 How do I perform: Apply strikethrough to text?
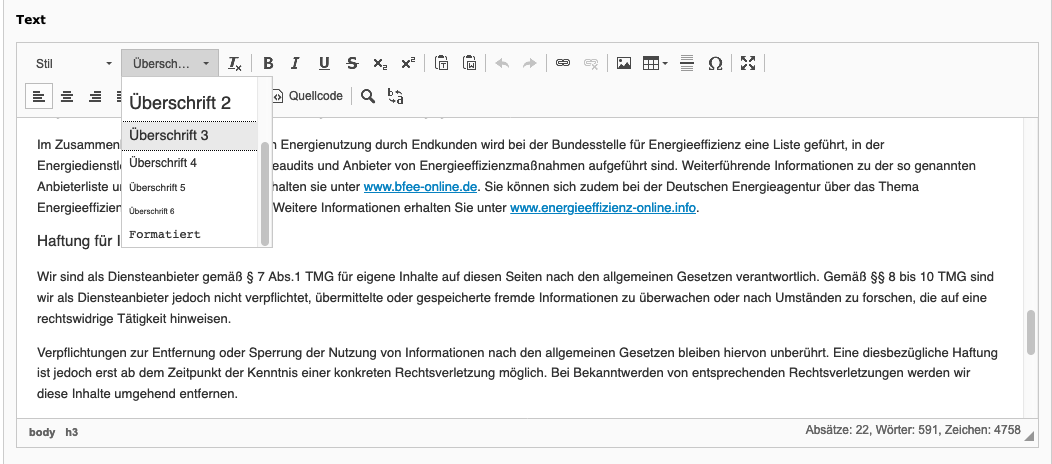click(x=352, y=63)
